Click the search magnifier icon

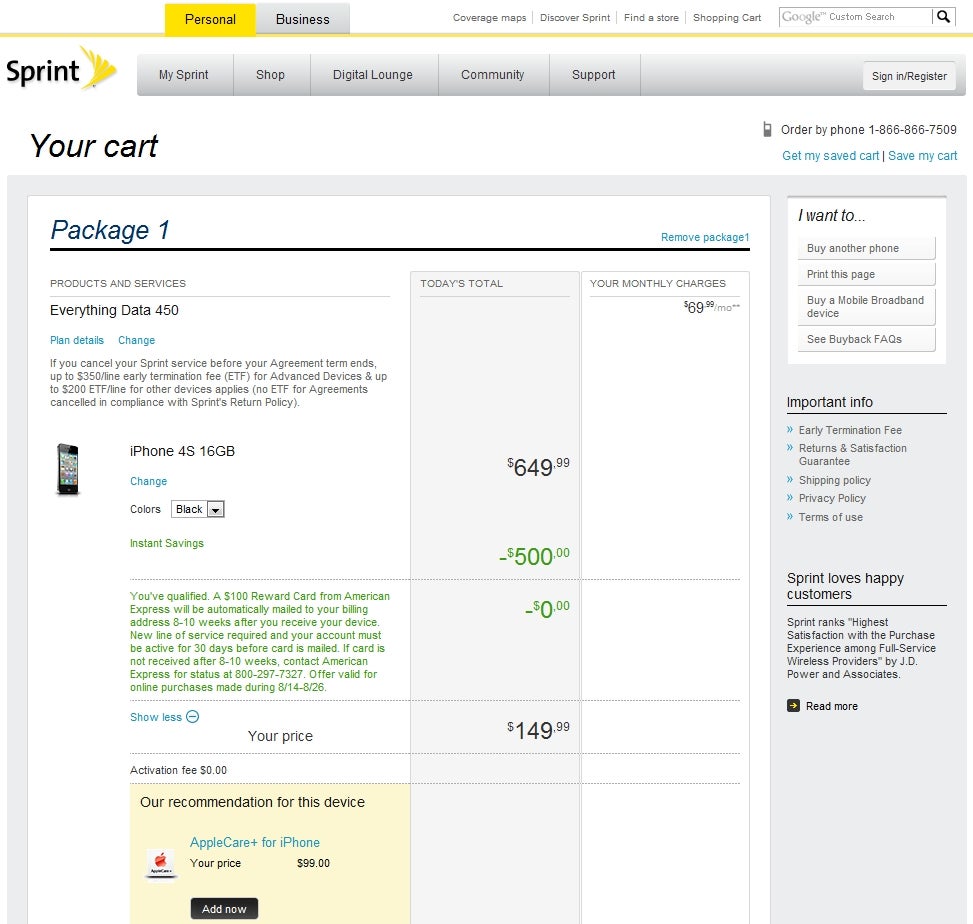[x=943, y=17]
